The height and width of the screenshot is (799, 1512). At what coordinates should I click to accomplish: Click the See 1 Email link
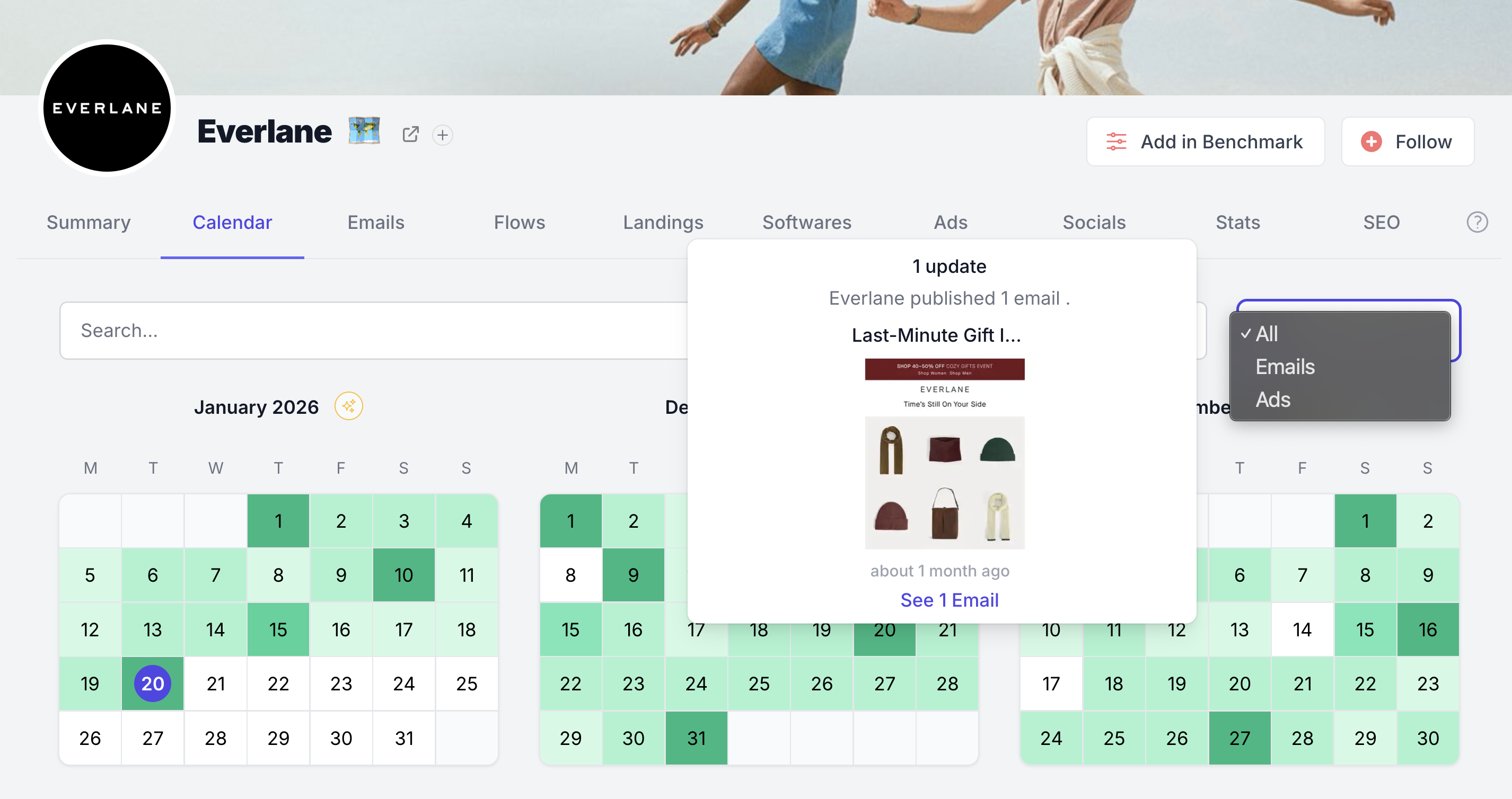point(949,600)
